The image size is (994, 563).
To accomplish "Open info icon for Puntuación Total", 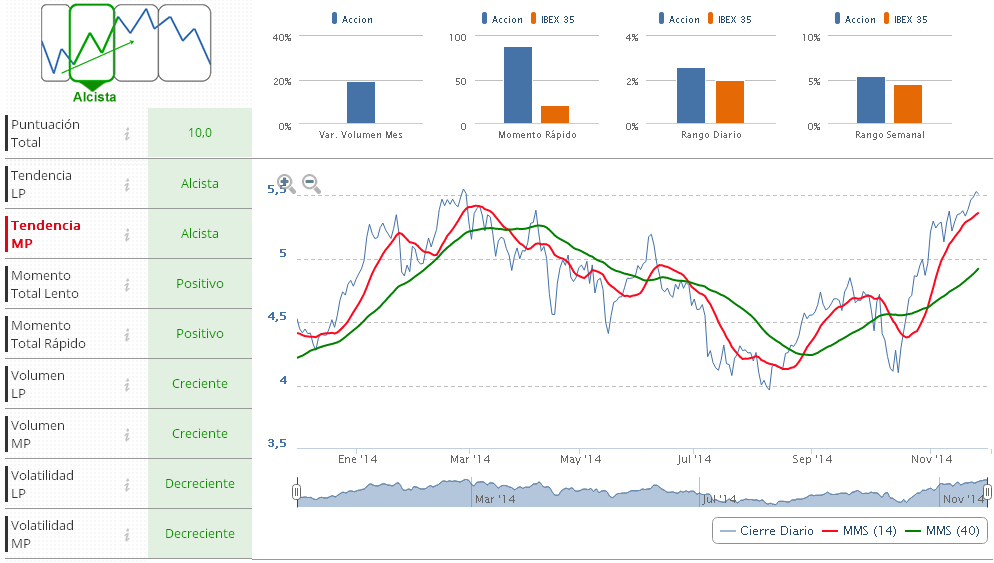I will [127, 134].
